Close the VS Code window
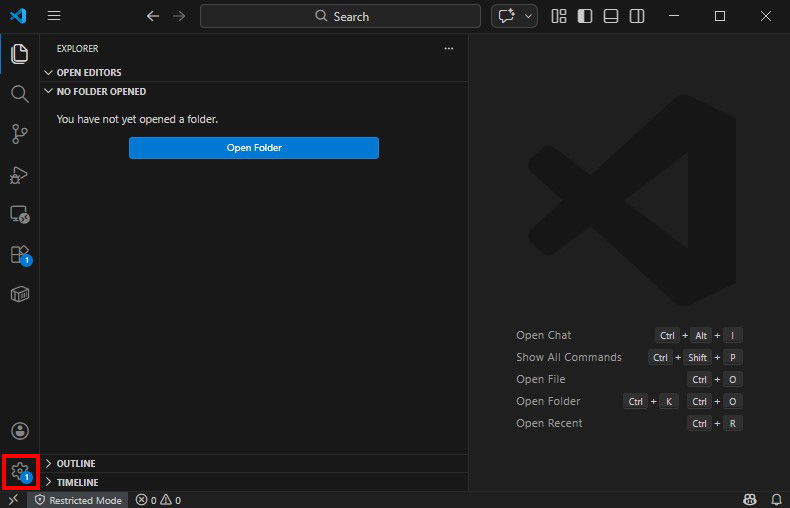Viewport: 790px width, 508px height. [x=766, y=16]
